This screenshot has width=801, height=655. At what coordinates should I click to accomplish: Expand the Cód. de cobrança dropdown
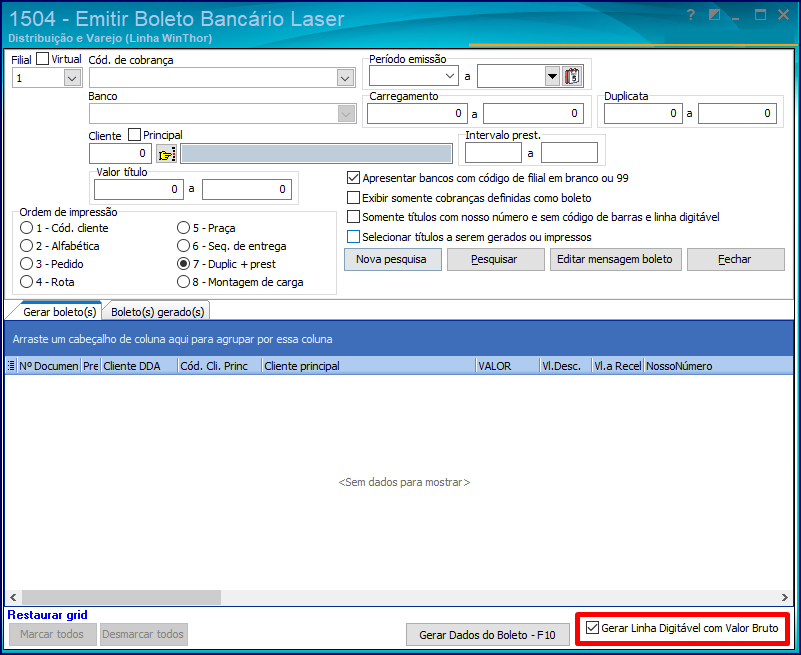point(345,78)
